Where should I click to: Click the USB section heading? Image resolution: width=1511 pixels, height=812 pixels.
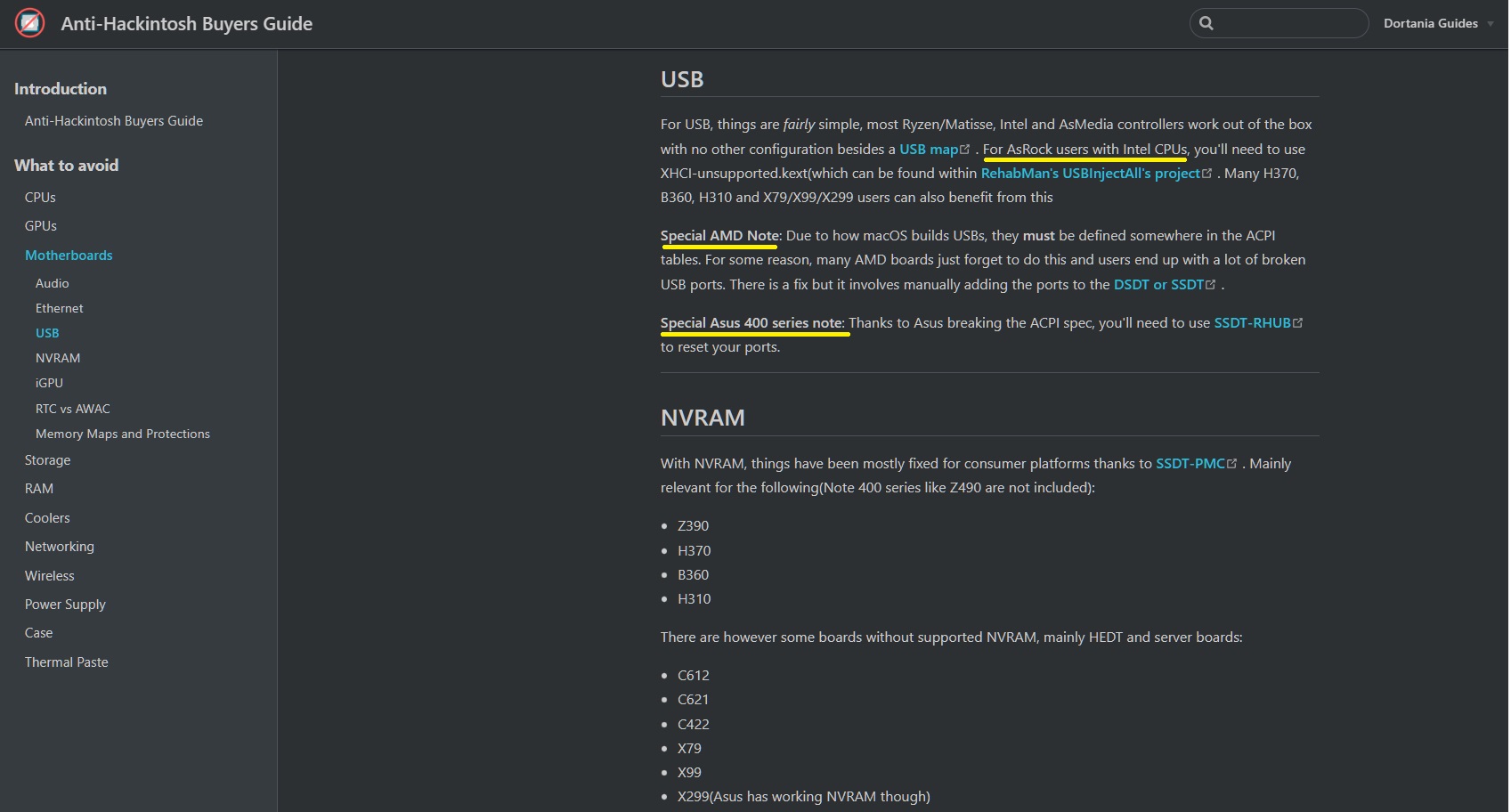[x=682, y=80]
